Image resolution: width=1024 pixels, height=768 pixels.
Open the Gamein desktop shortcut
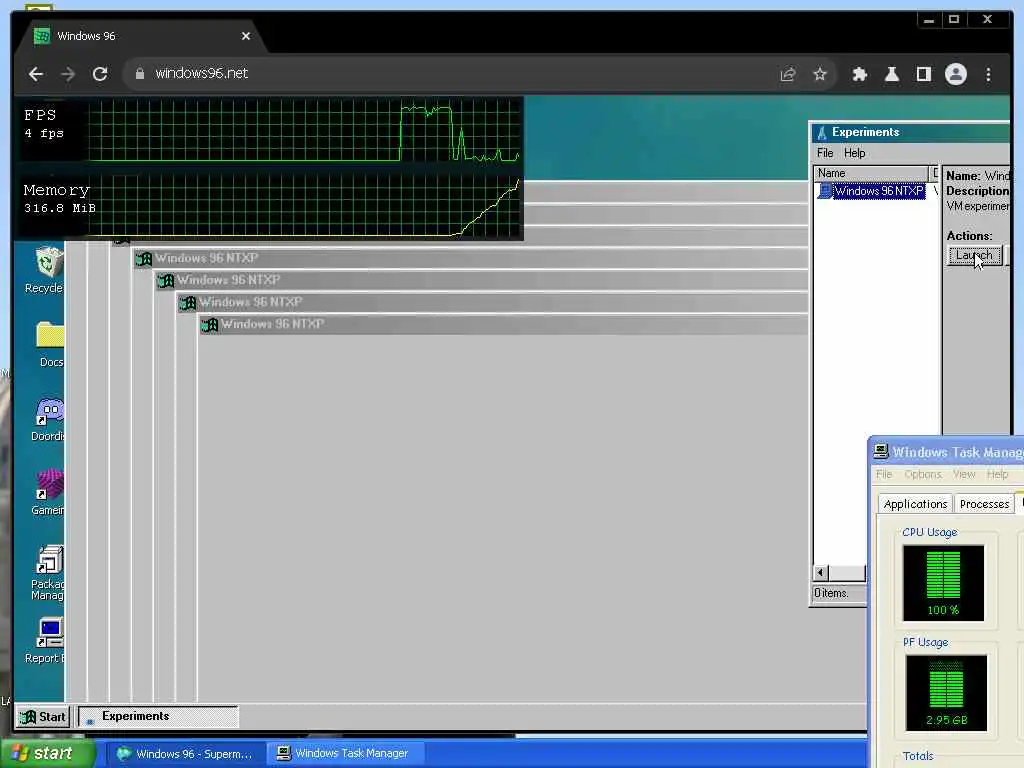tap(48, 492)
